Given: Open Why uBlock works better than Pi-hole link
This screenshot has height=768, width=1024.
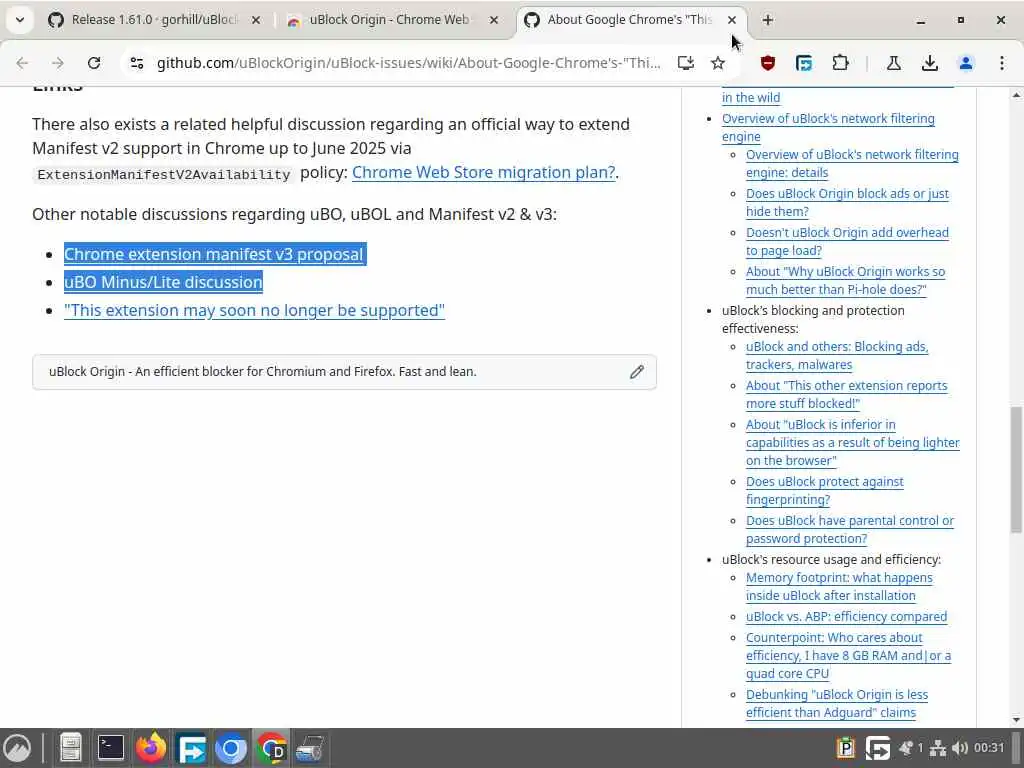Looking at the screenshot, I should pos(845,280).
